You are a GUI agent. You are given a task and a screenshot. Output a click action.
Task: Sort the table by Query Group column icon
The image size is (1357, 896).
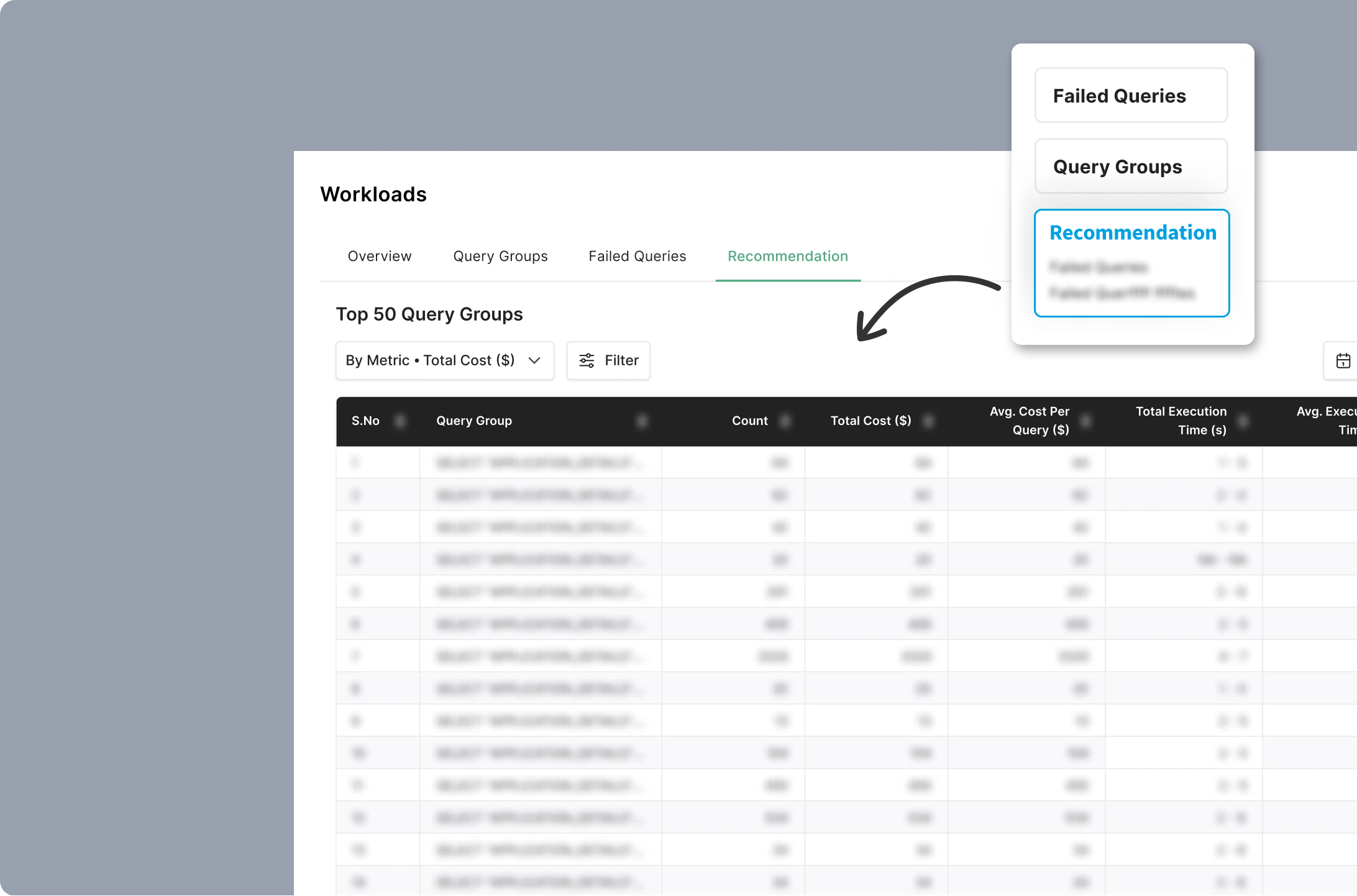(x=642, y=421)
